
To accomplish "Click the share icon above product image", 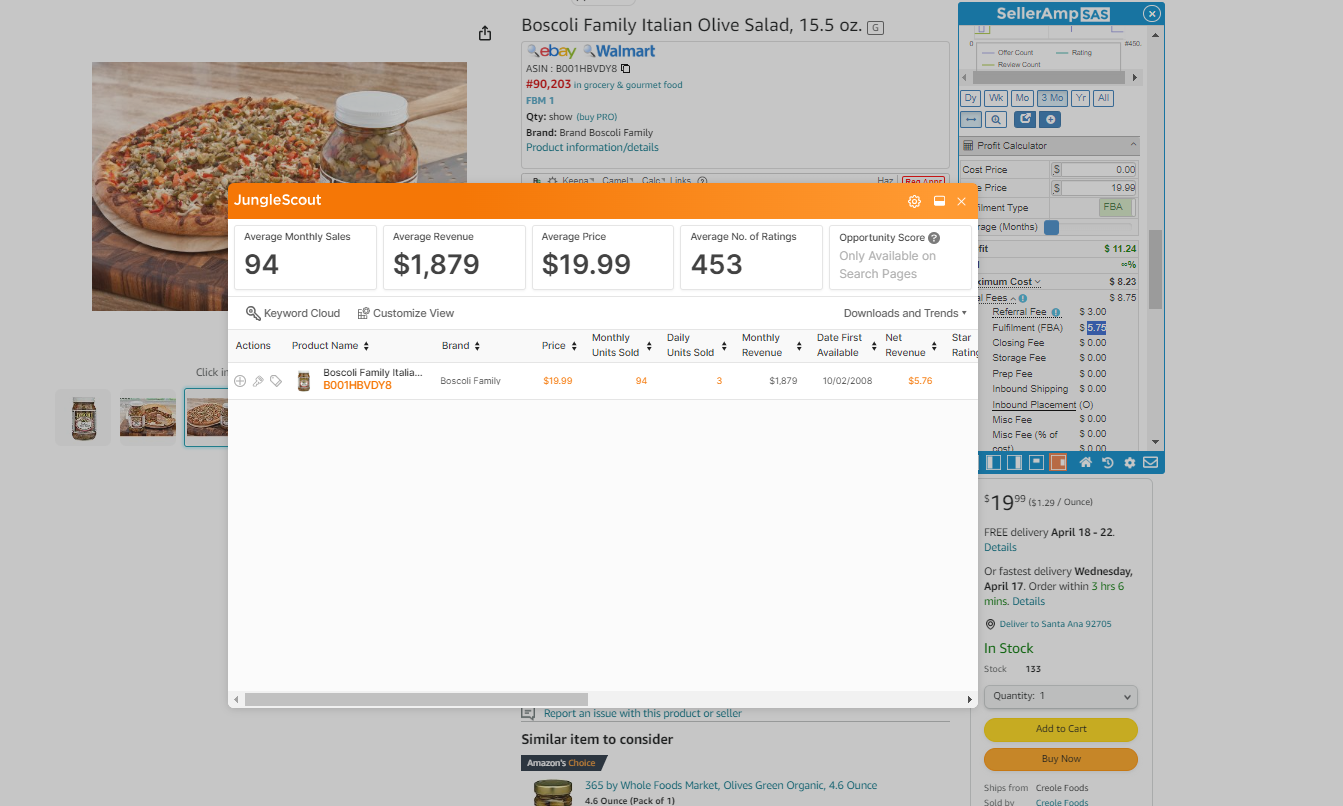I will pos(485,33).
